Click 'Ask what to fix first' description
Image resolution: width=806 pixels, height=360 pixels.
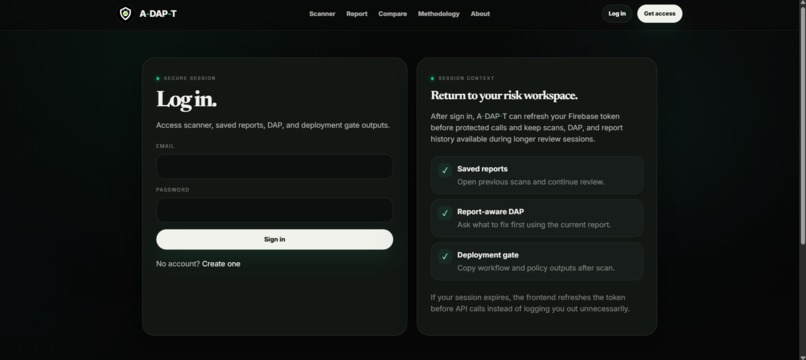coord(534,225)
